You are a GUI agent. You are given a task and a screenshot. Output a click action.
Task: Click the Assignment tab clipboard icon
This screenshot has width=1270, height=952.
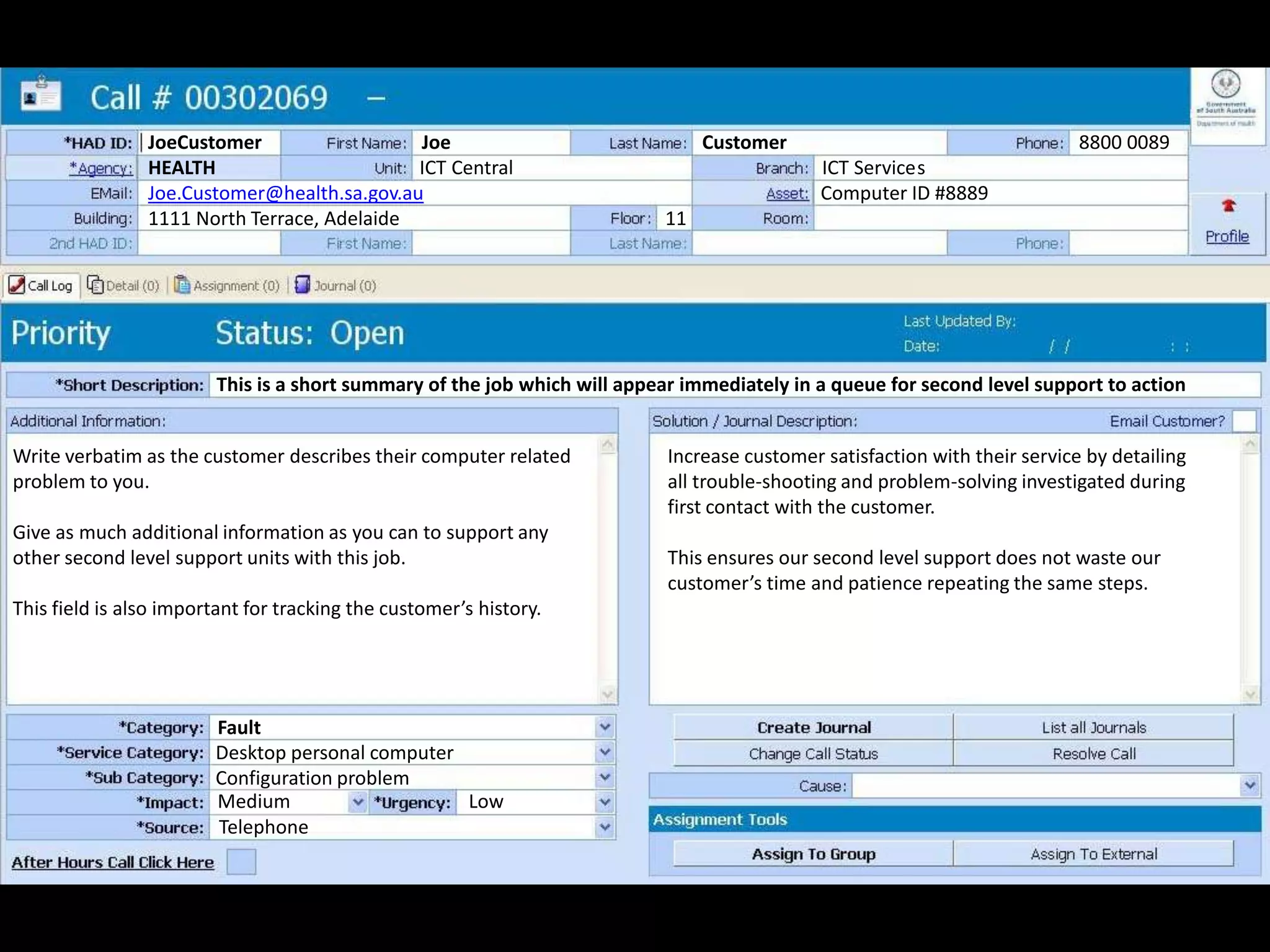(182, 285)
